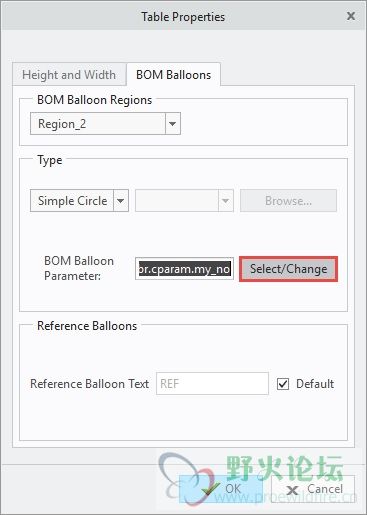Image resolution: width=367 pixels, height=515 pixels.
Task: Close the Table Properties dialog
Action: click(351, 16)
